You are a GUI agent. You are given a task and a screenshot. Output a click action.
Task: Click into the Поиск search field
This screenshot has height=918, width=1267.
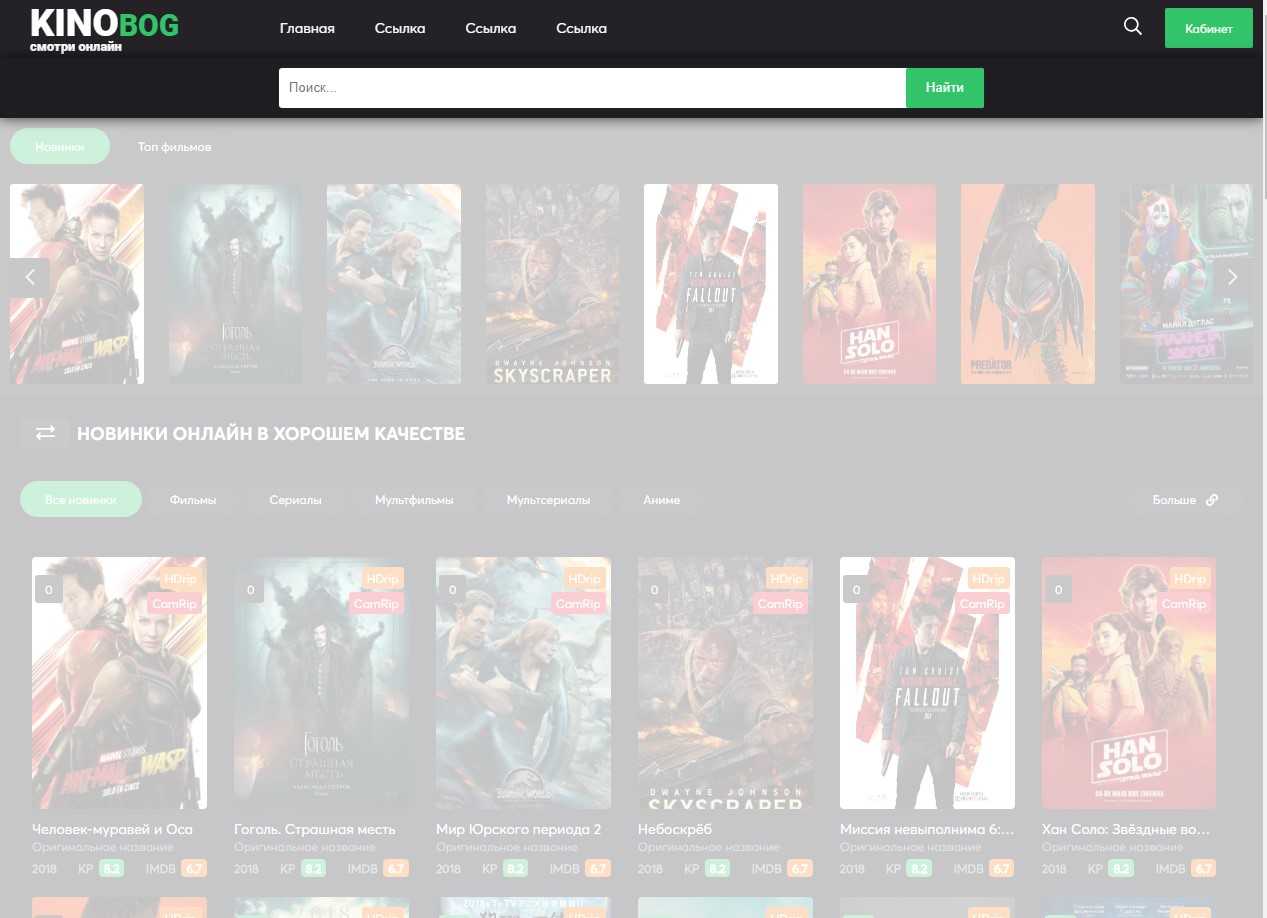592,88
